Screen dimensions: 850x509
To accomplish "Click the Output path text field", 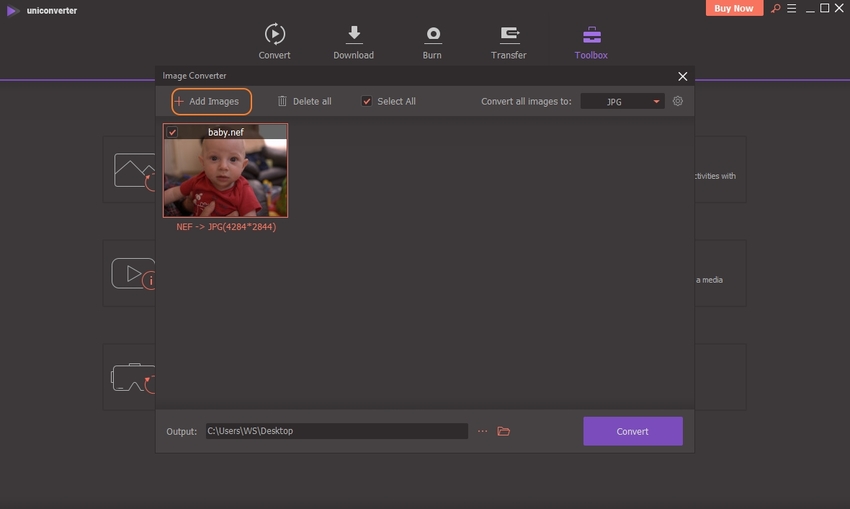I will 335,431.
